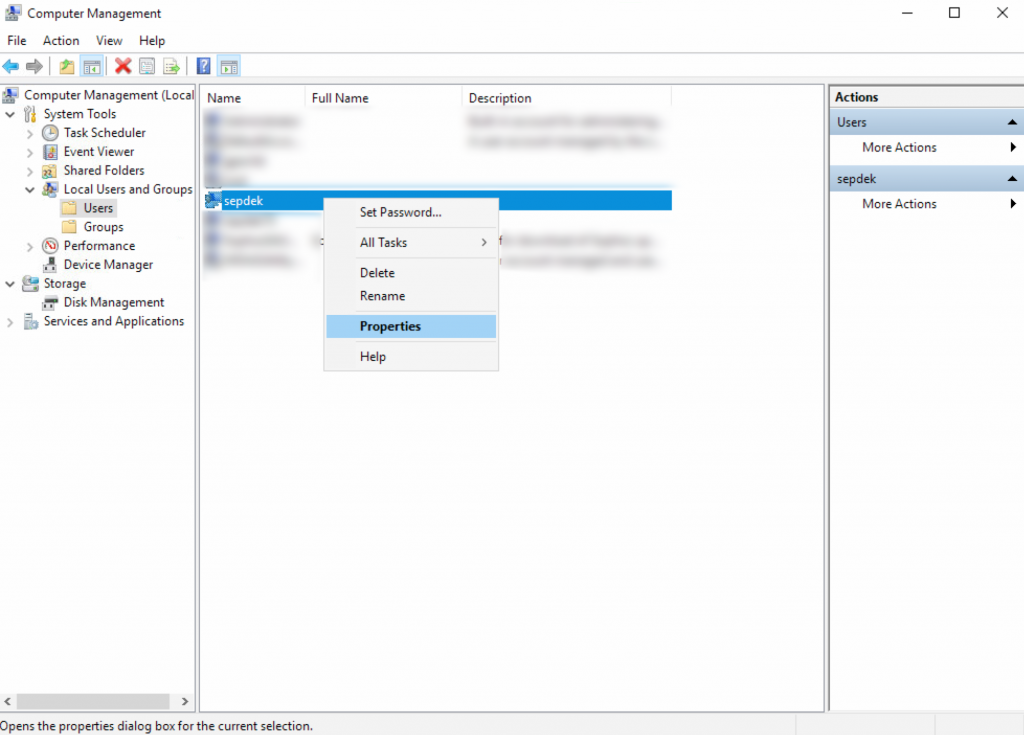Click the sepdek user account icon
Screen dimensions: 1024x735
pyautogui.click(x=213, y=200)
